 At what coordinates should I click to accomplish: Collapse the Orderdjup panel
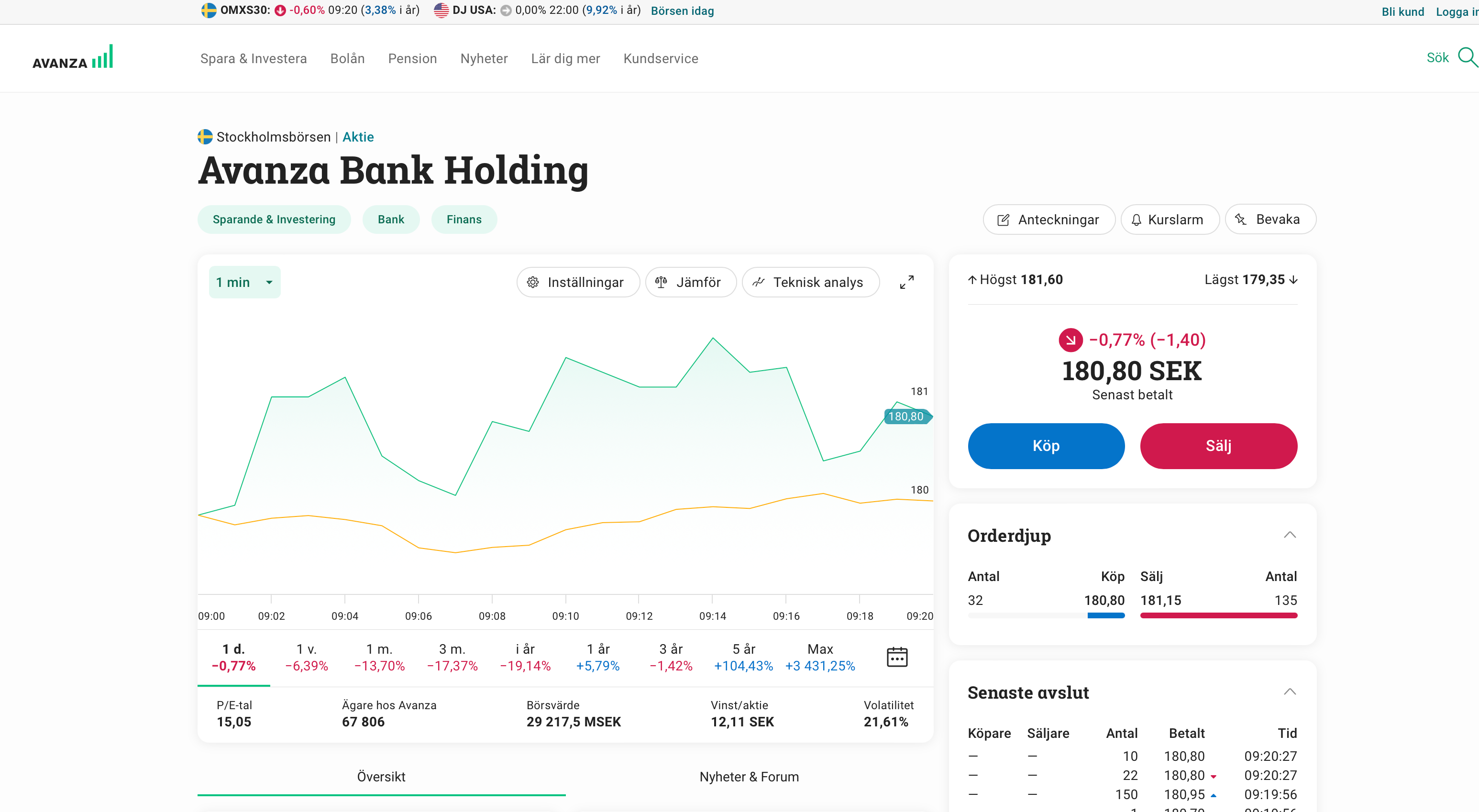point(1290,534)
